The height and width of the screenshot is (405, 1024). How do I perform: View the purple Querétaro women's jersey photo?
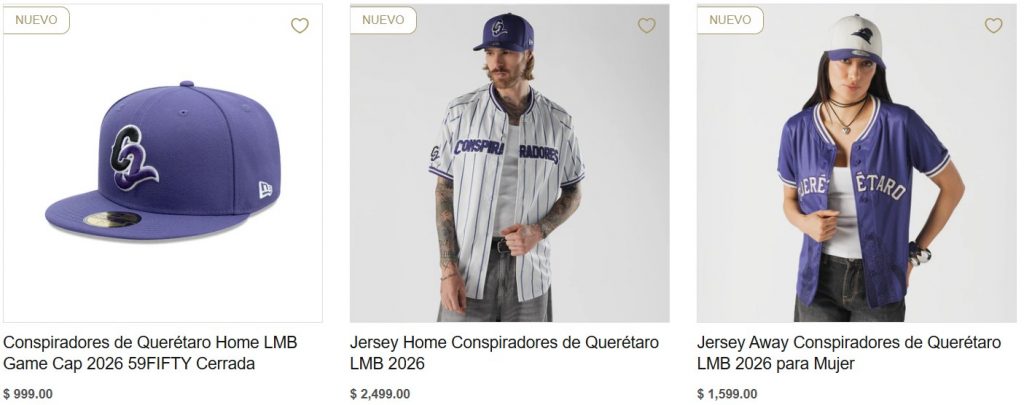pos(856,163)
